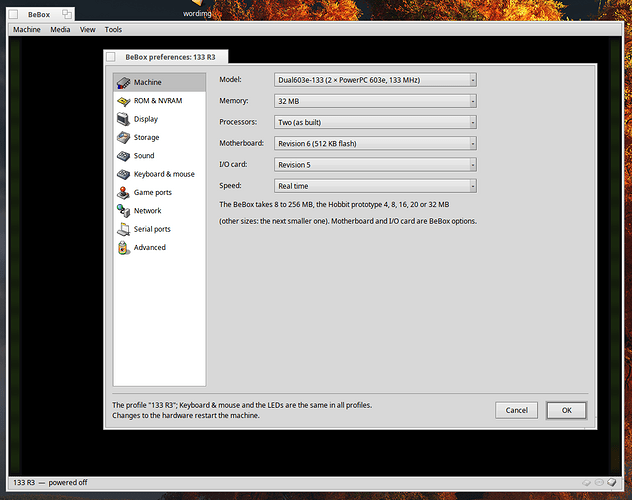The height and width of the screenshot is (500, 632).
Task: Open the Machine menu in menu bar
Action: click(x=27, y=29)
